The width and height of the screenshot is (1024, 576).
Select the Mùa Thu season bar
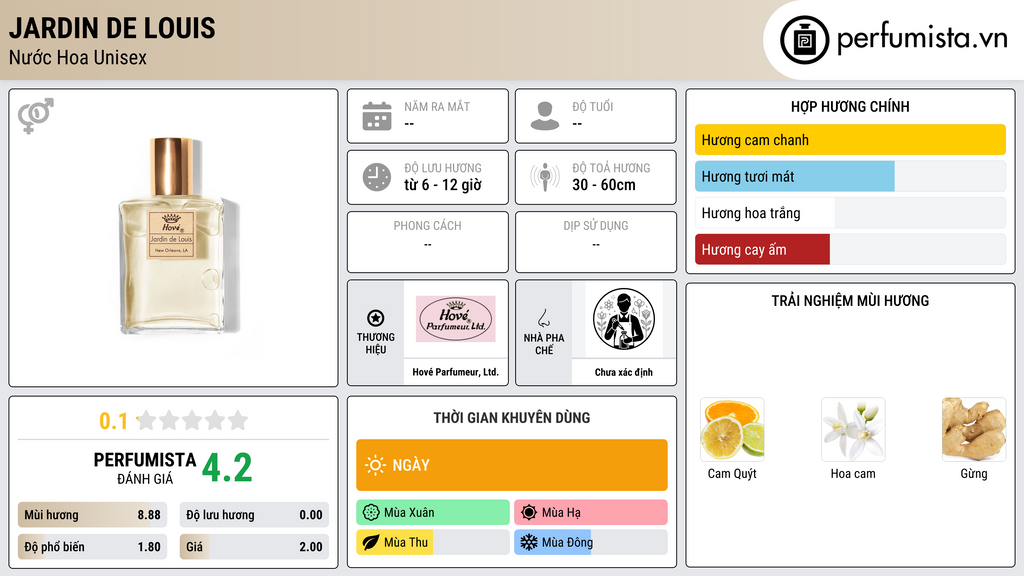click(433, 542)
